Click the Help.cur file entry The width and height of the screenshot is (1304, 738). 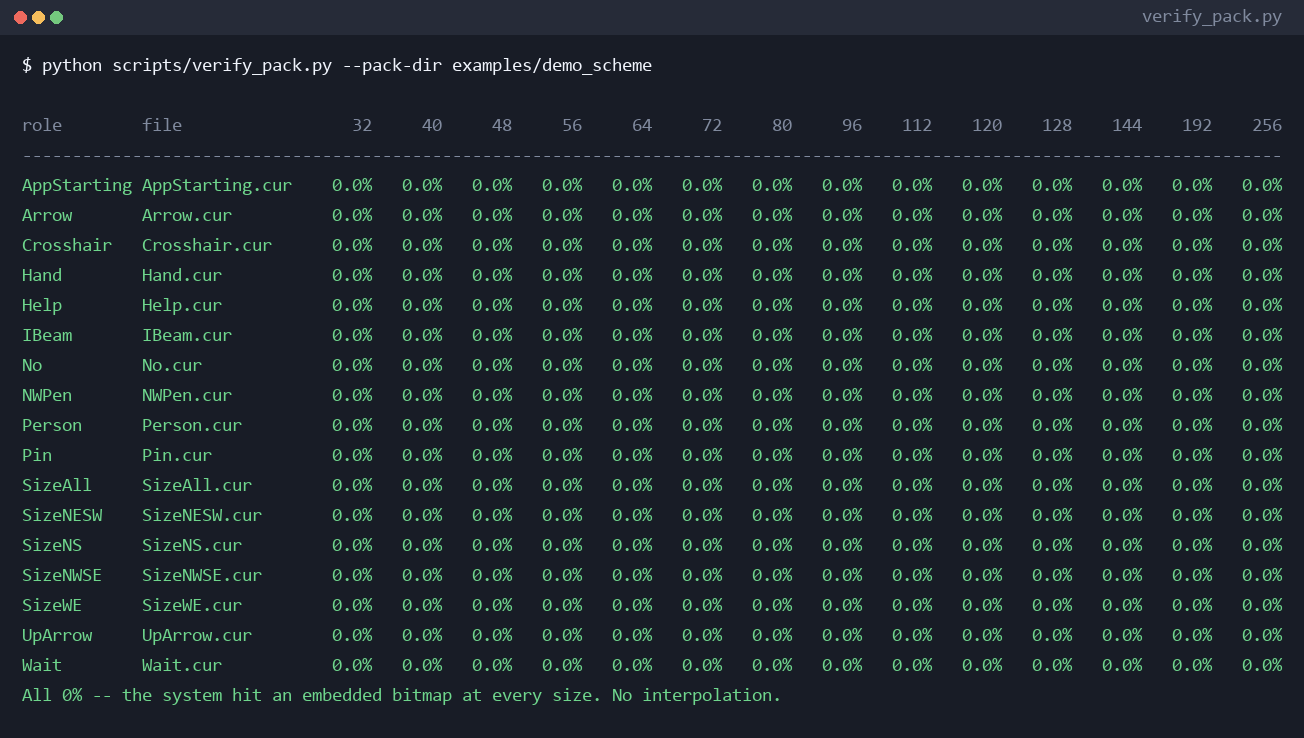(x=182, y=305)
